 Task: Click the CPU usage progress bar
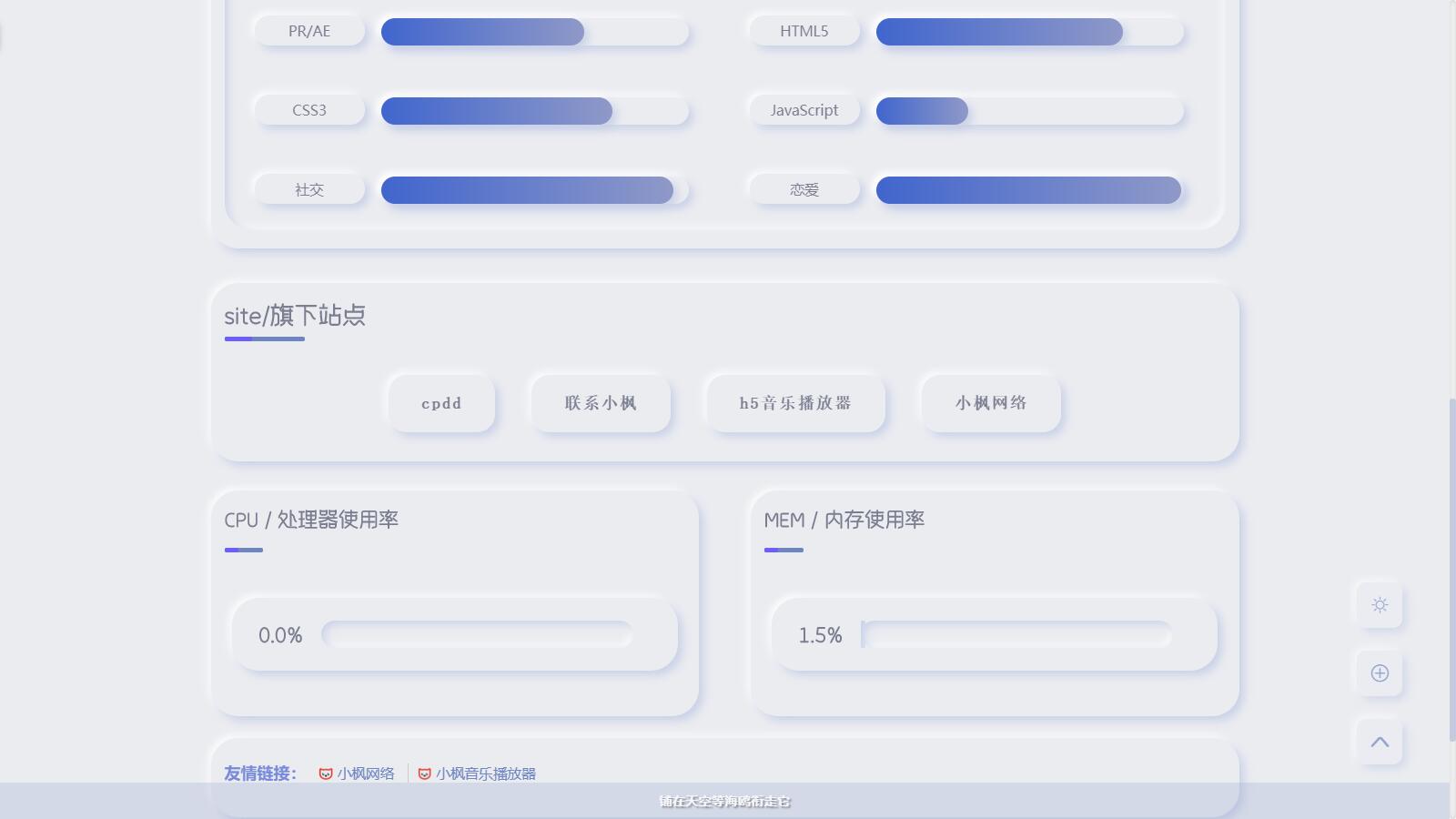477,634
